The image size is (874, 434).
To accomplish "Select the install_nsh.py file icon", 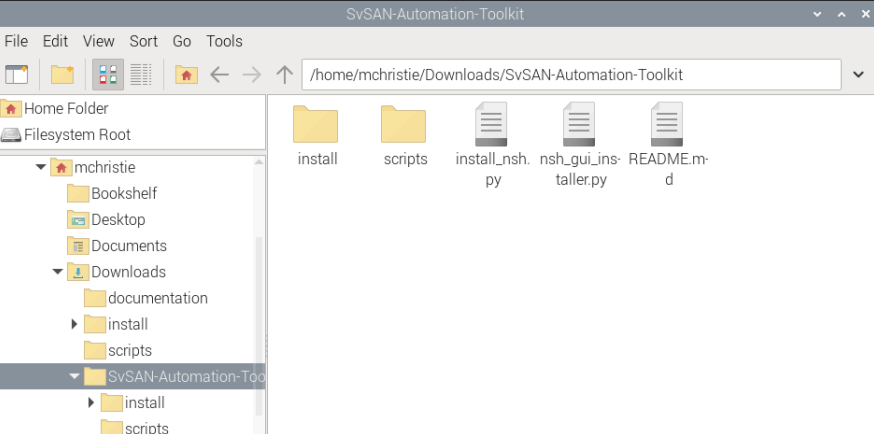I will [491, 124].
